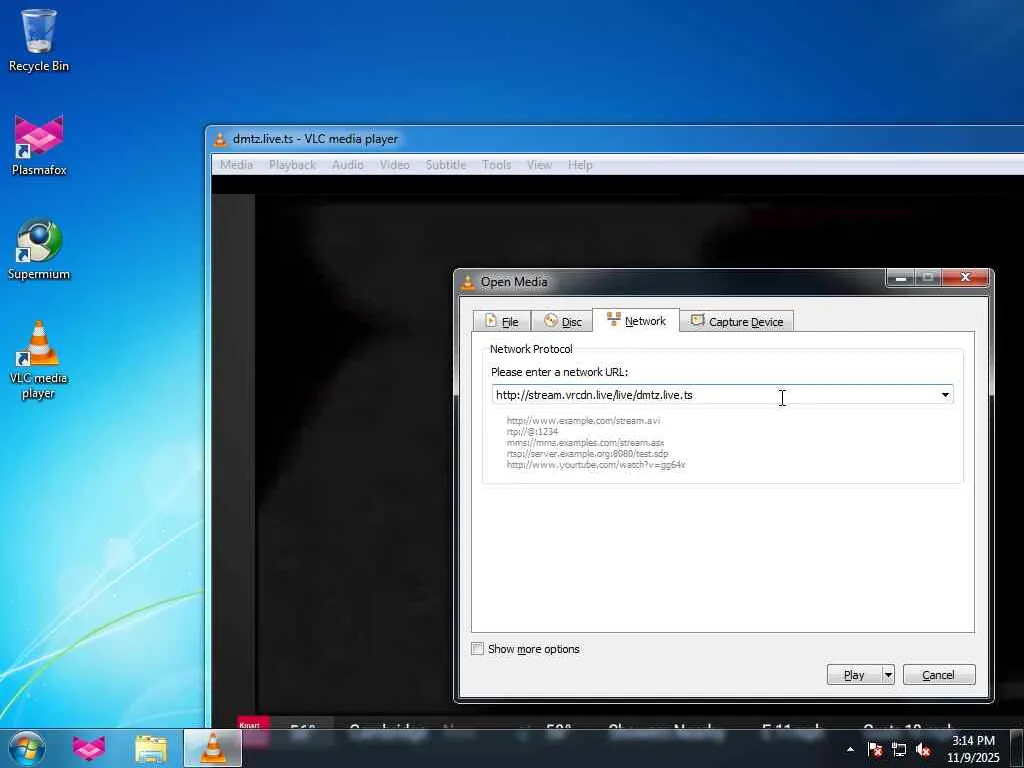Select the Plasmafox desktop shortcut
The height and width of the screenshot is (768, 1024).
pos(39,145)
